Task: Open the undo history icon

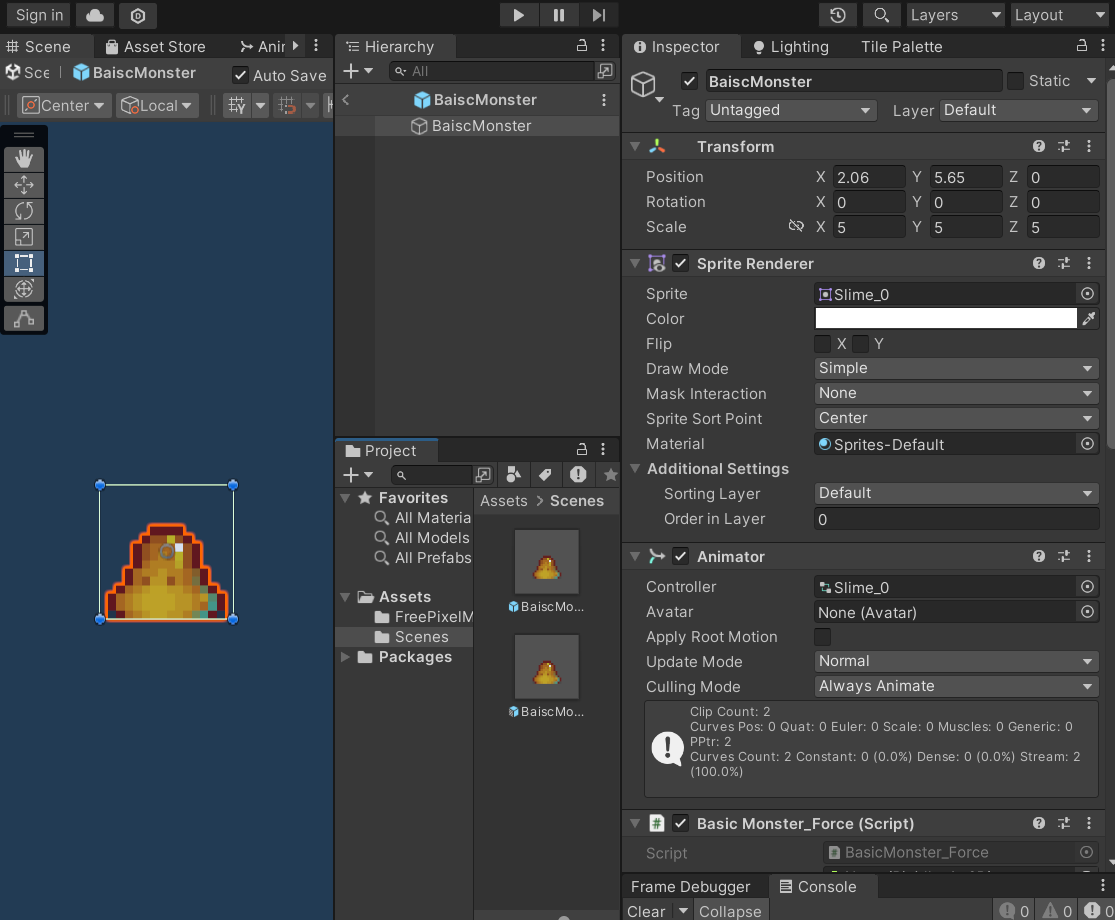Action: click(838, 15)
